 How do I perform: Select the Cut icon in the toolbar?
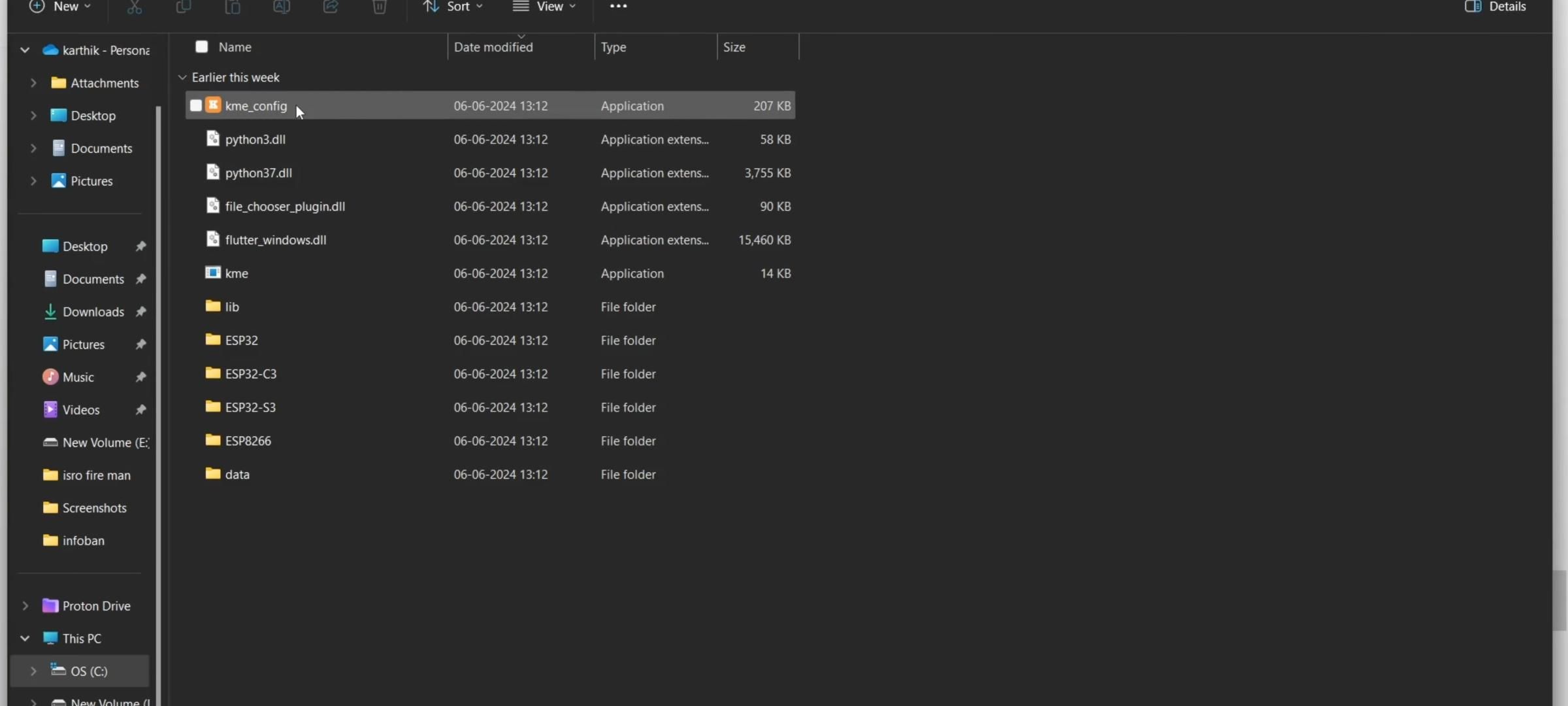pos(135,7)
